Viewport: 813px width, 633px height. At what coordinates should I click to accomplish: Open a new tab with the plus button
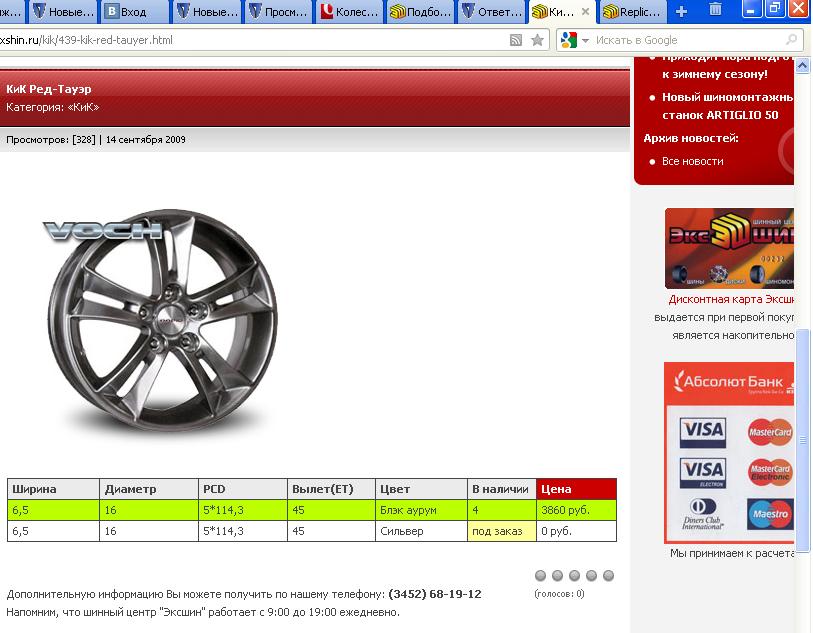[681, 11]
